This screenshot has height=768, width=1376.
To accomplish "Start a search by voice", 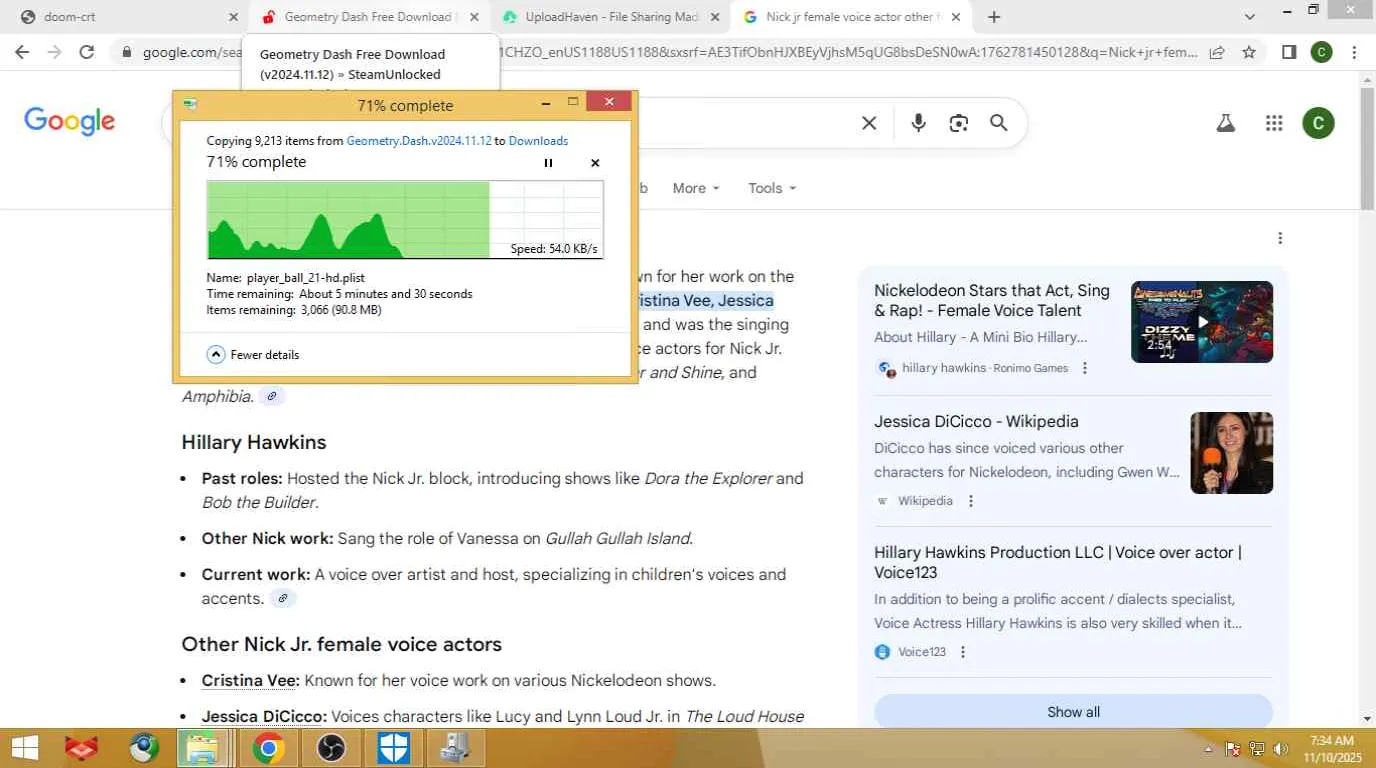I will (918, 123).
